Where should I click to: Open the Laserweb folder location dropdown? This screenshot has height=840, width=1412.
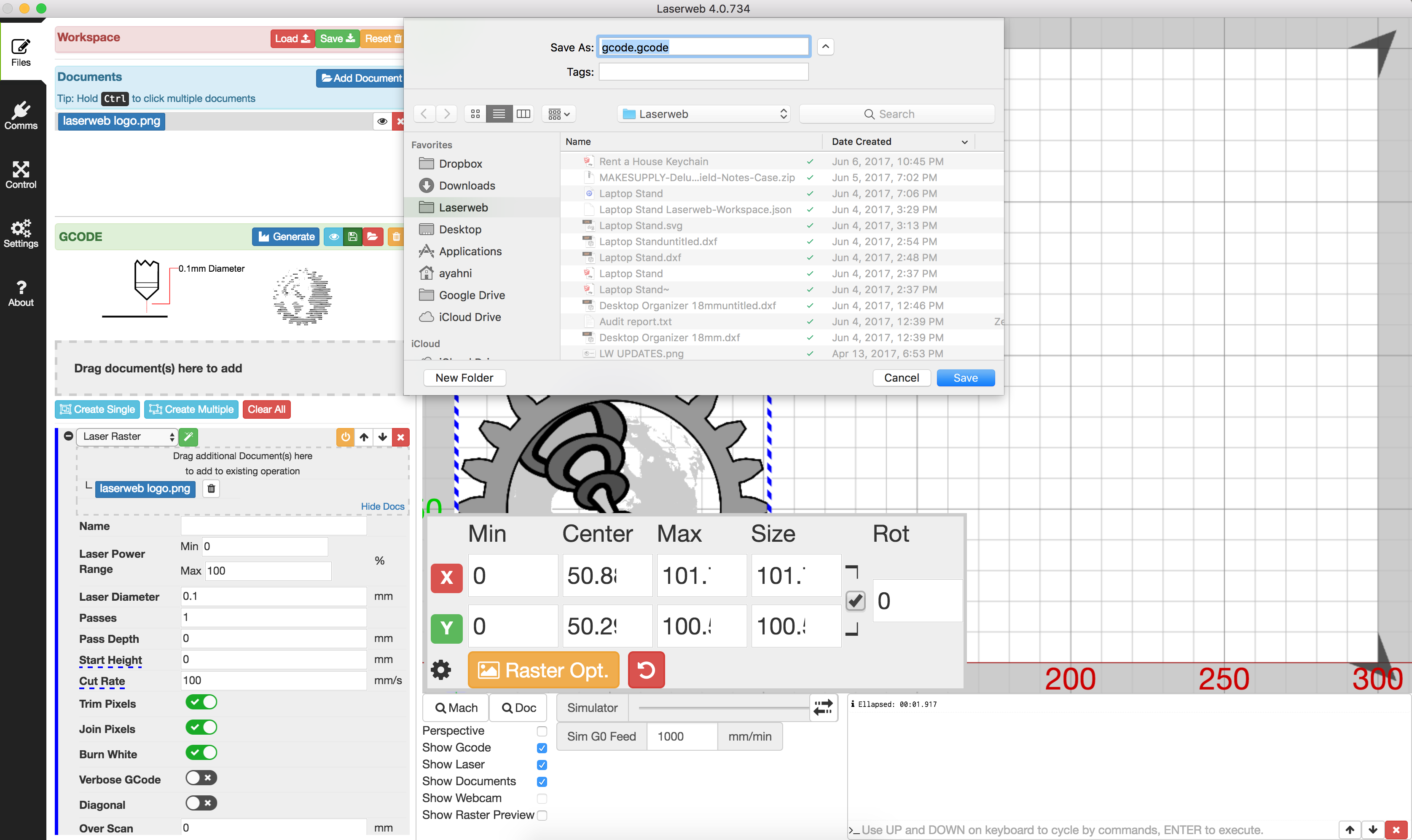[x=704, y=114]
